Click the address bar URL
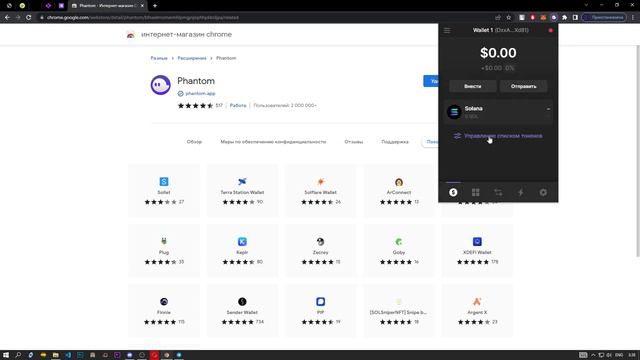 point(143,18)
